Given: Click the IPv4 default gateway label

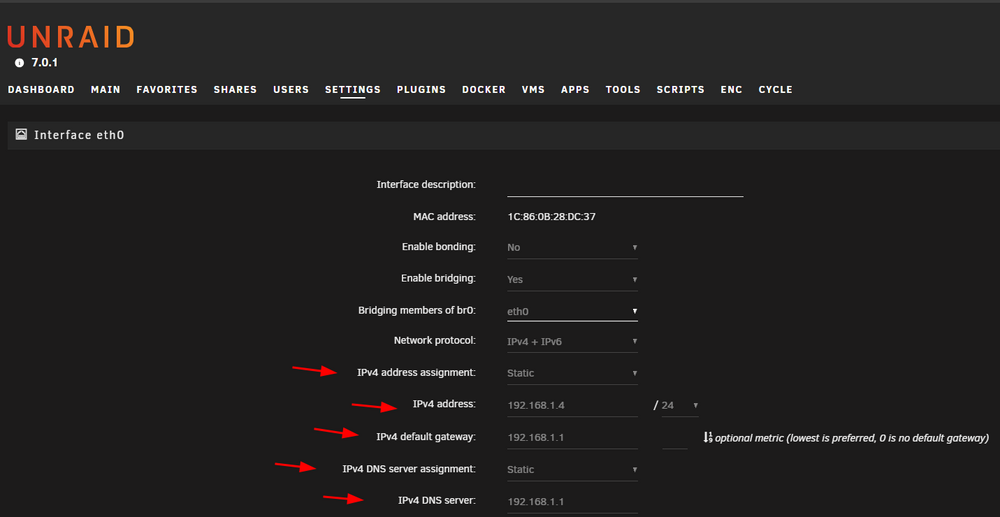Looking at the screenshot, I should pyautogui.click(x=426, y=437).
